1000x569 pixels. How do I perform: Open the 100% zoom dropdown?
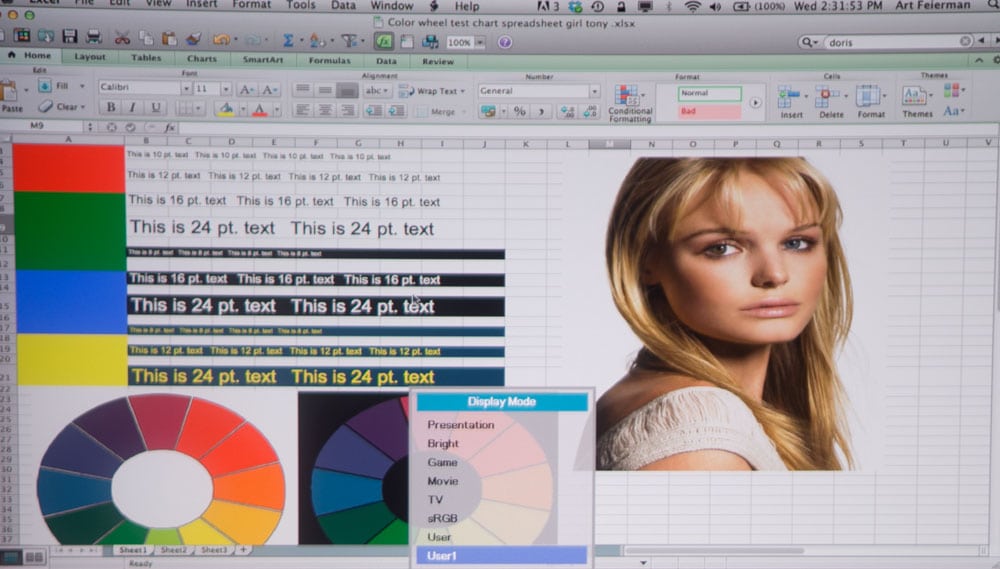pyautogui.click(x=480, y=43)
